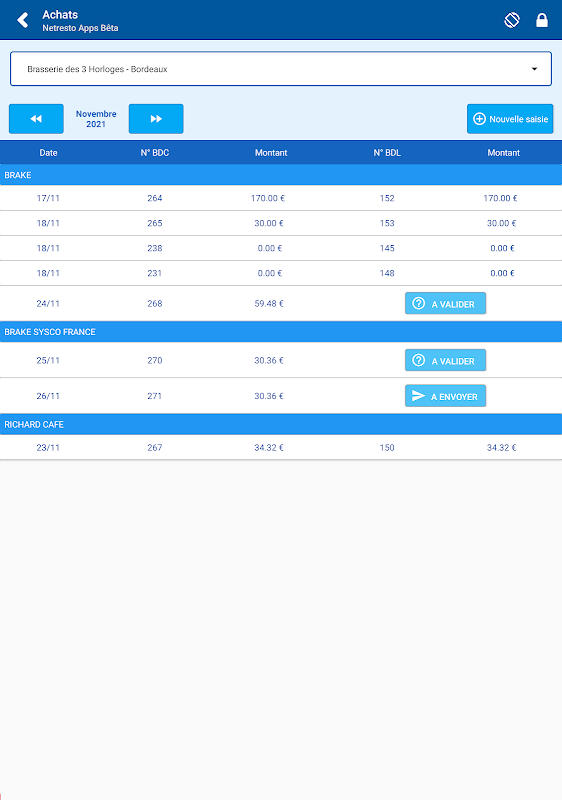Open the restaurant selection dropdown arrow
The width and height of the screenshot is (562, 800).
[534, 69]
